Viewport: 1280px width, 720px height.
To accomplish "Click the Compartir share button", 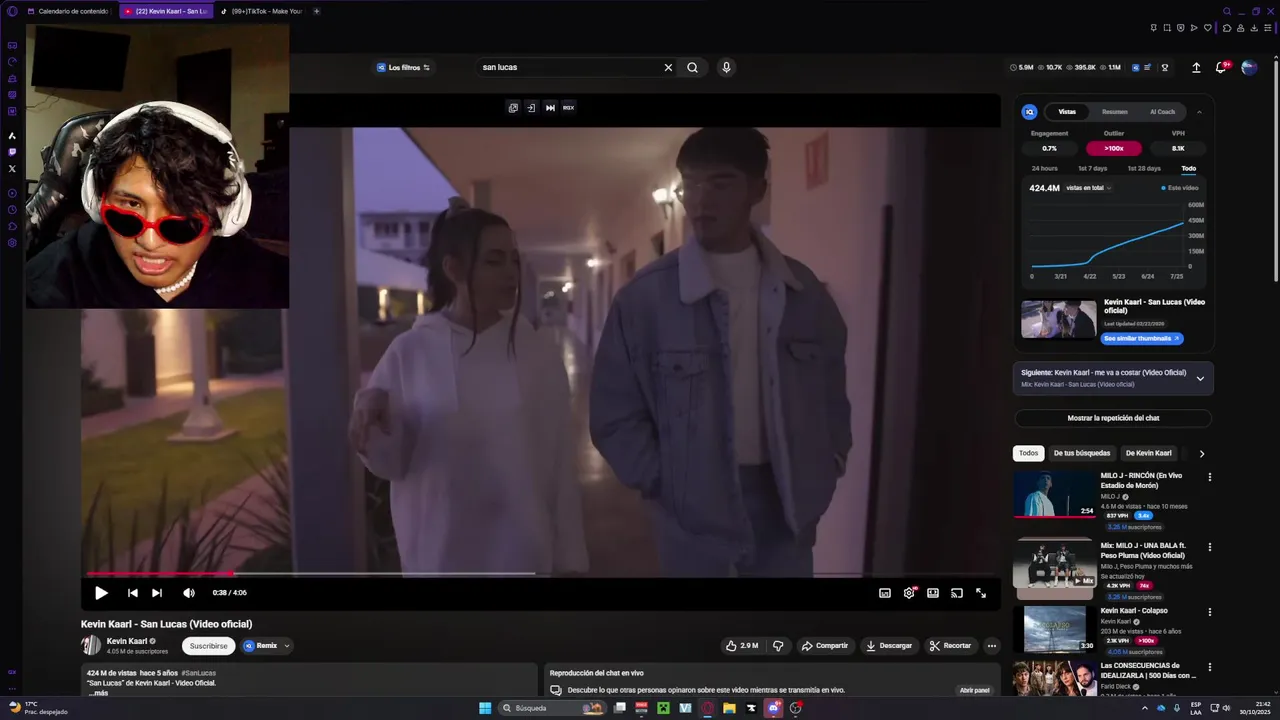I will 825,646.
